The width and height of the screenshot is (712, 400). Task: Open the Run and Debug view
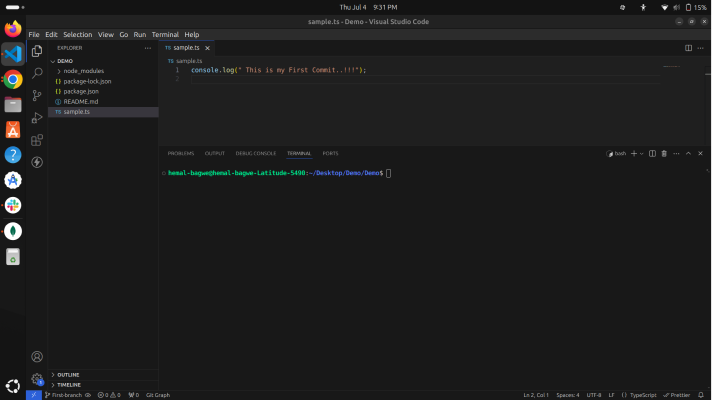(37, 118)
